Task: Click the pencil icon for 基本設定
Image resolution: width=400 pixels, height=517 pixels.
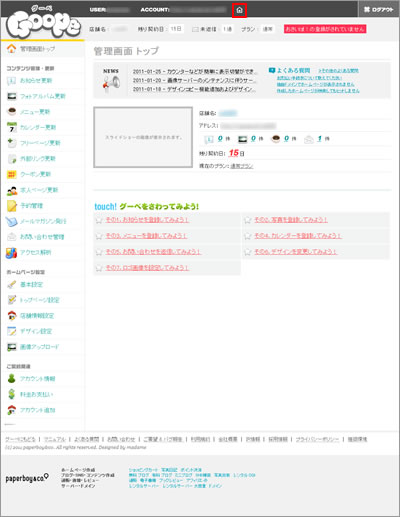Action: pos(12,284)
